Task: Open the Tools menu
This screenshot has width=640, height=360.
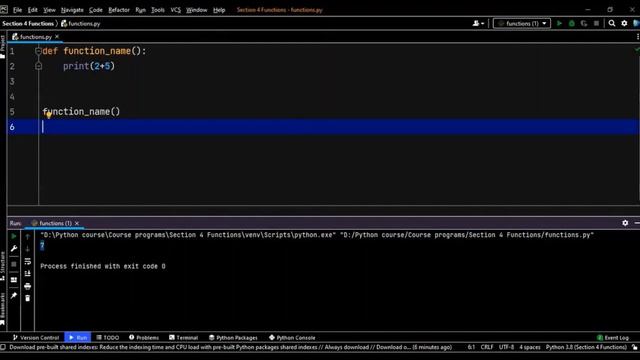Action: pyautogui.click(x=158, y=10)
